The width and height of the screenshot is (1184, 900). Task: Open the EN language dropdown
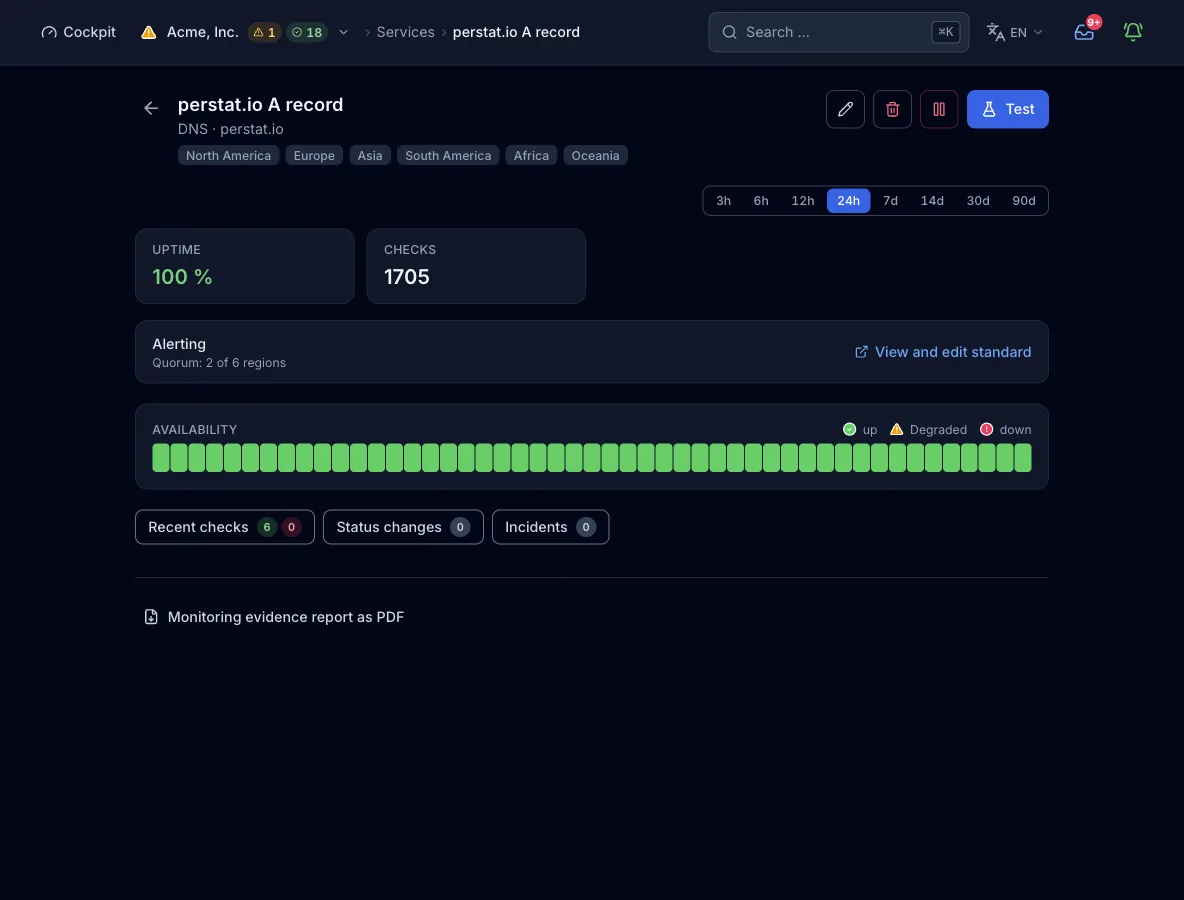1015,32
